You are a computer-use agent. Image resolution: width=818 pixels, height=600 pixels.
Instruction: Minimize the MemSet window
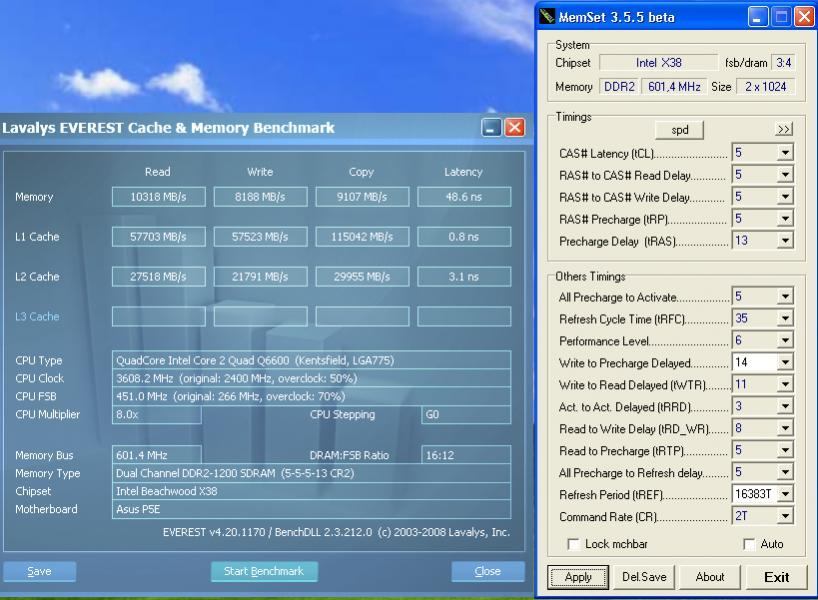(x=757, y=17)
